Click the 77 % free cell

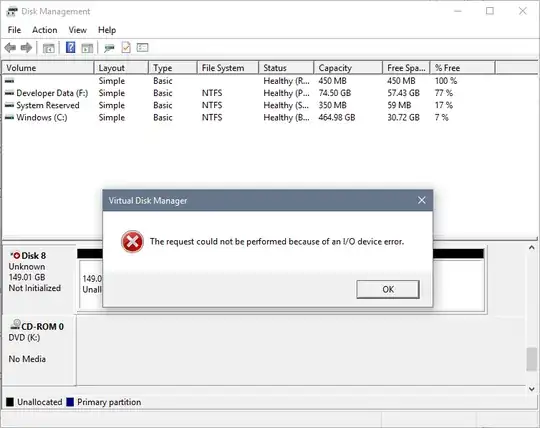pyautogui.click(x=444, y=93)
